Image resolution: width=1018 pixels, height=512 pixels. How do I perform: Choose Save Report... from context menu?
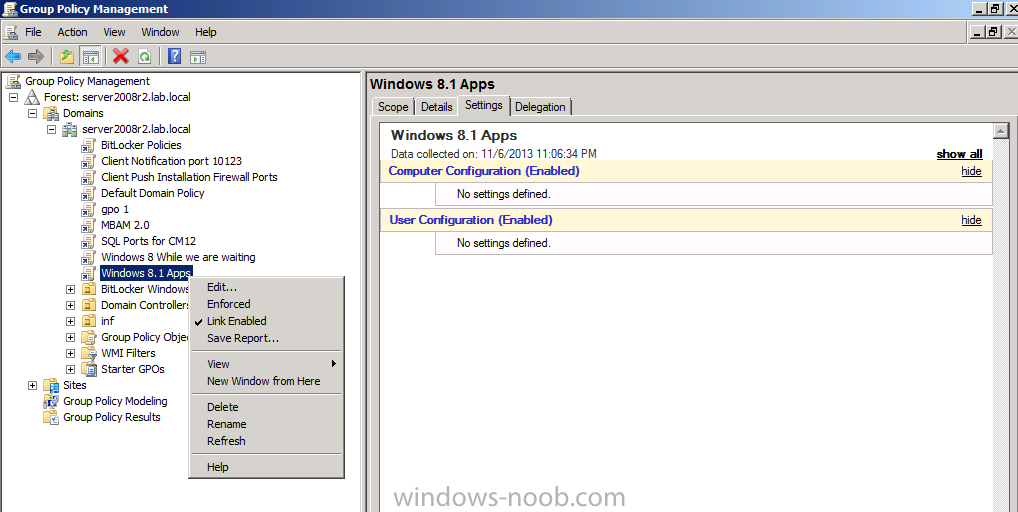point(266,338)
